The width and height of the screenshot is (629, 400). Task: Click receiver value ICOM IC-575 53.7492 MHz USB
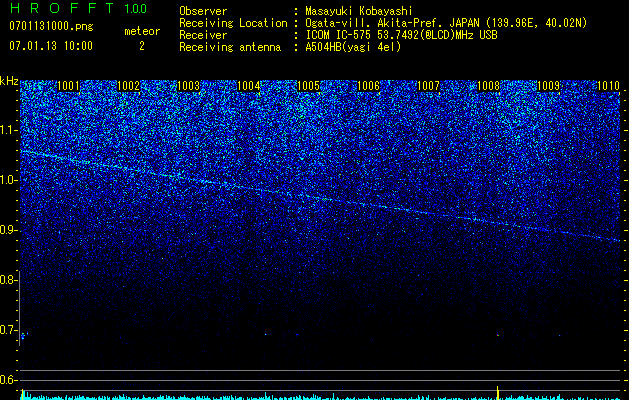[x=401, y=35]
